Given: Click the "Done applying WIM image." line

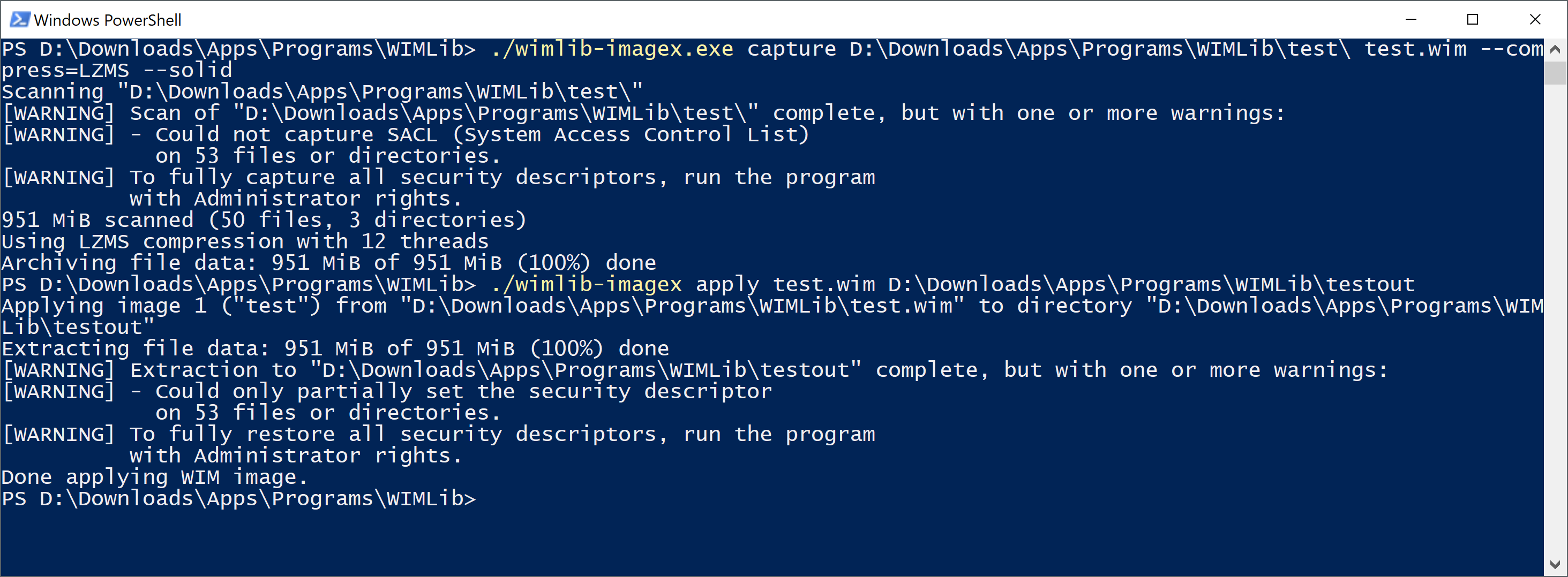Looking at the screenshot, I should click(155, 477).
